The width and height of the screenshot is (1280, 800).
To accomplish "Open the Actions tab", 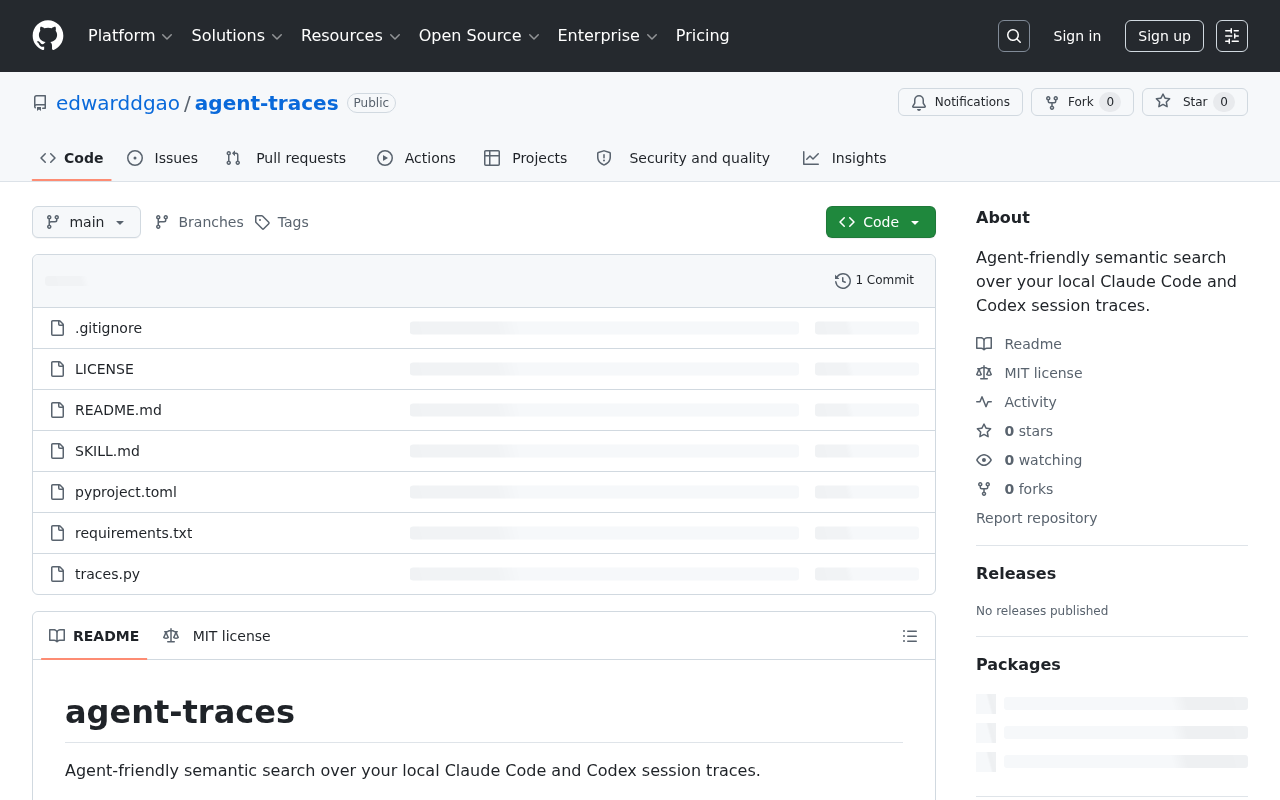I will click(416, 158).
